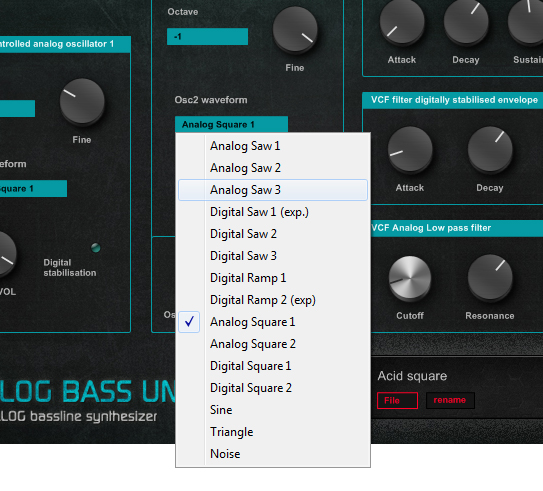The height and width of the screenshot is (491, 543).
Task: Click the Resonance knob
Action: [x=490, y=277]
